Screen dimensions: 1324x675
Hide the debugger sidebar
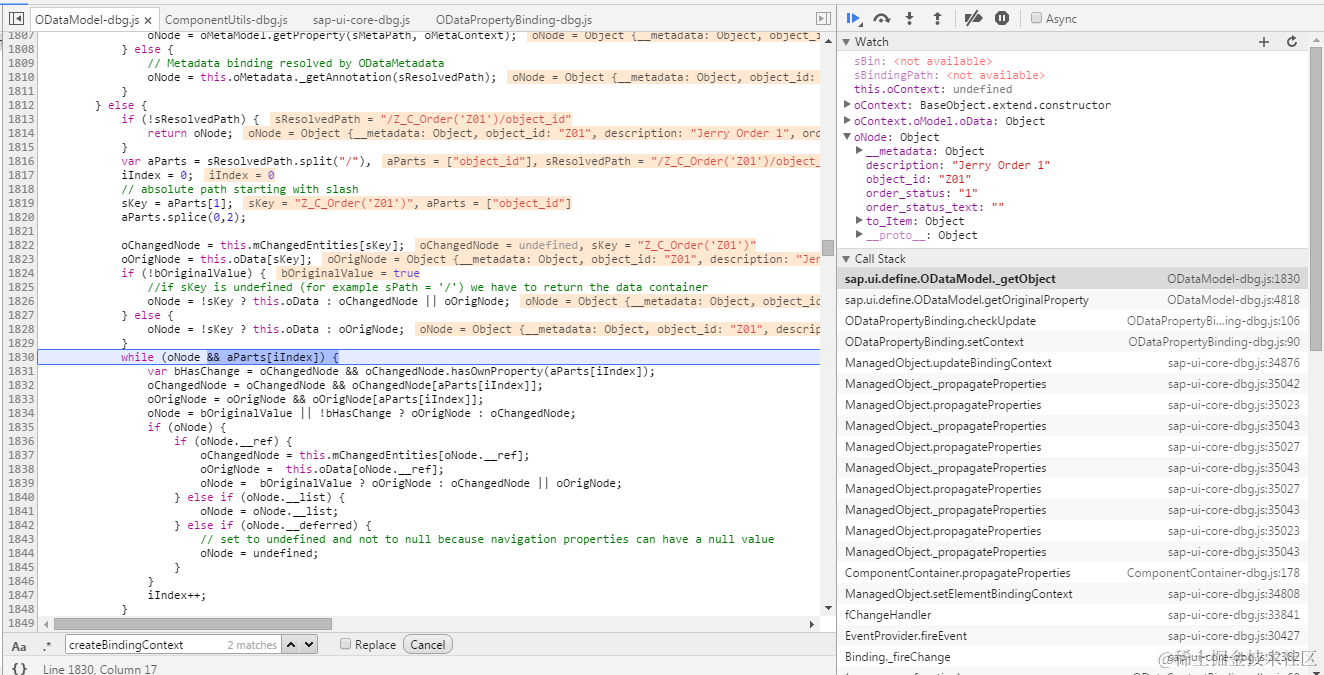point(823,19)
